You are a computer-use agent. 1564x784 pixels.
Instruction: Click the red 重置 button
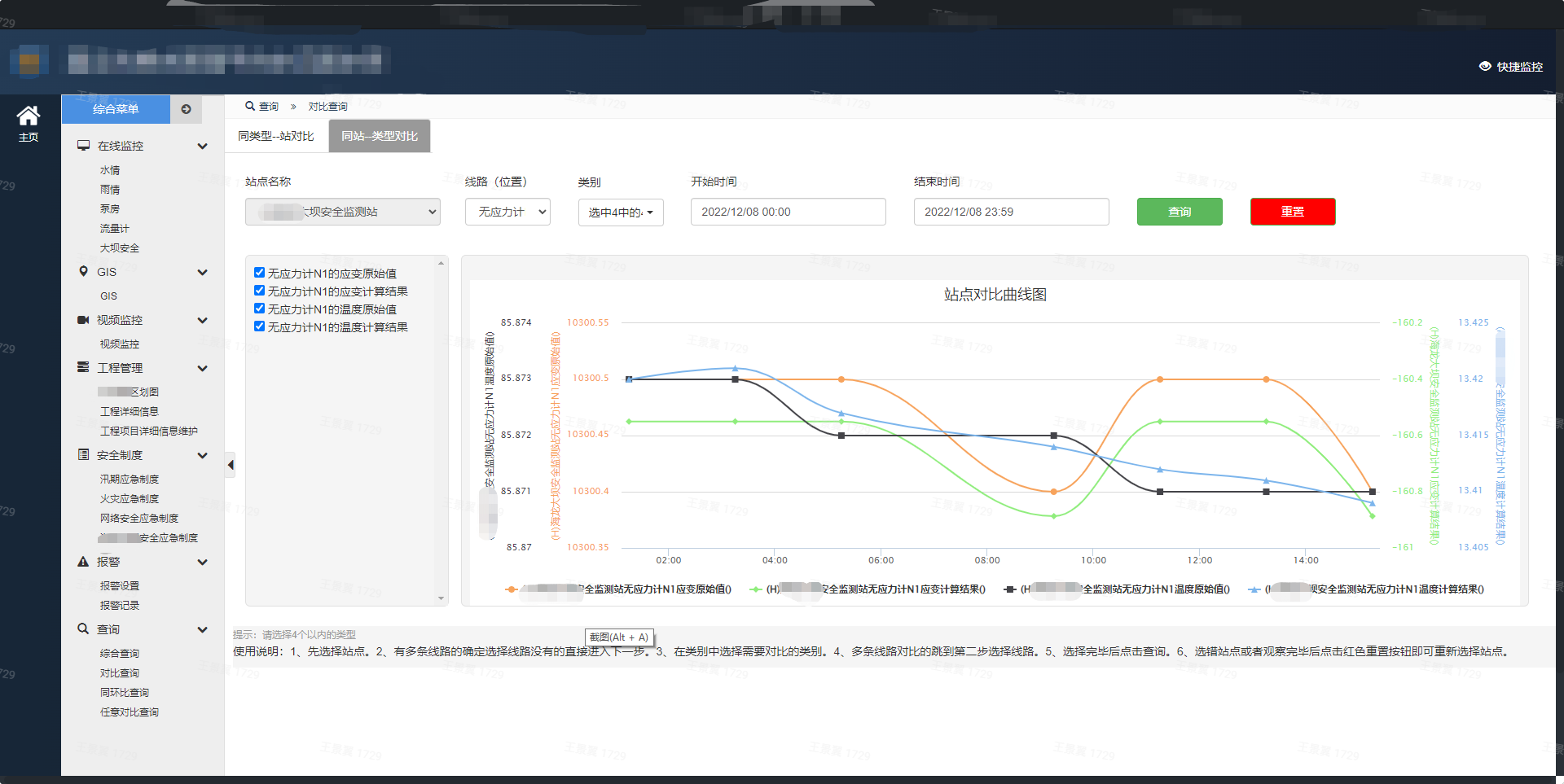tap(1293, 212)
